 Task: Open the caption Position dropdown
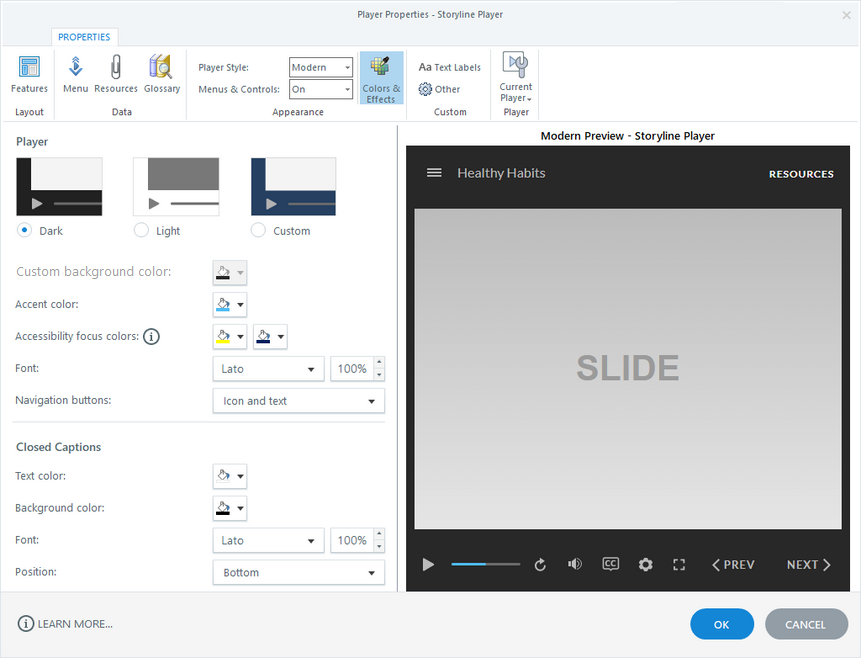[x=298, y=573]
